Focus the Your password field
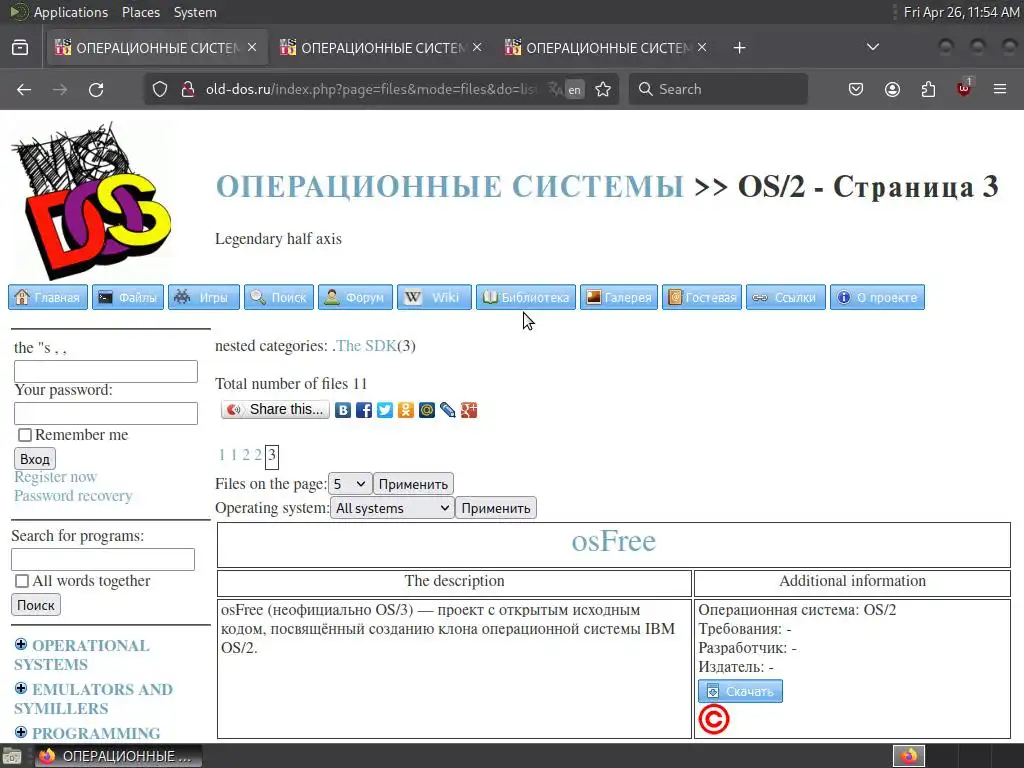This screenshot has height=768, width=1024. (106, 413)
